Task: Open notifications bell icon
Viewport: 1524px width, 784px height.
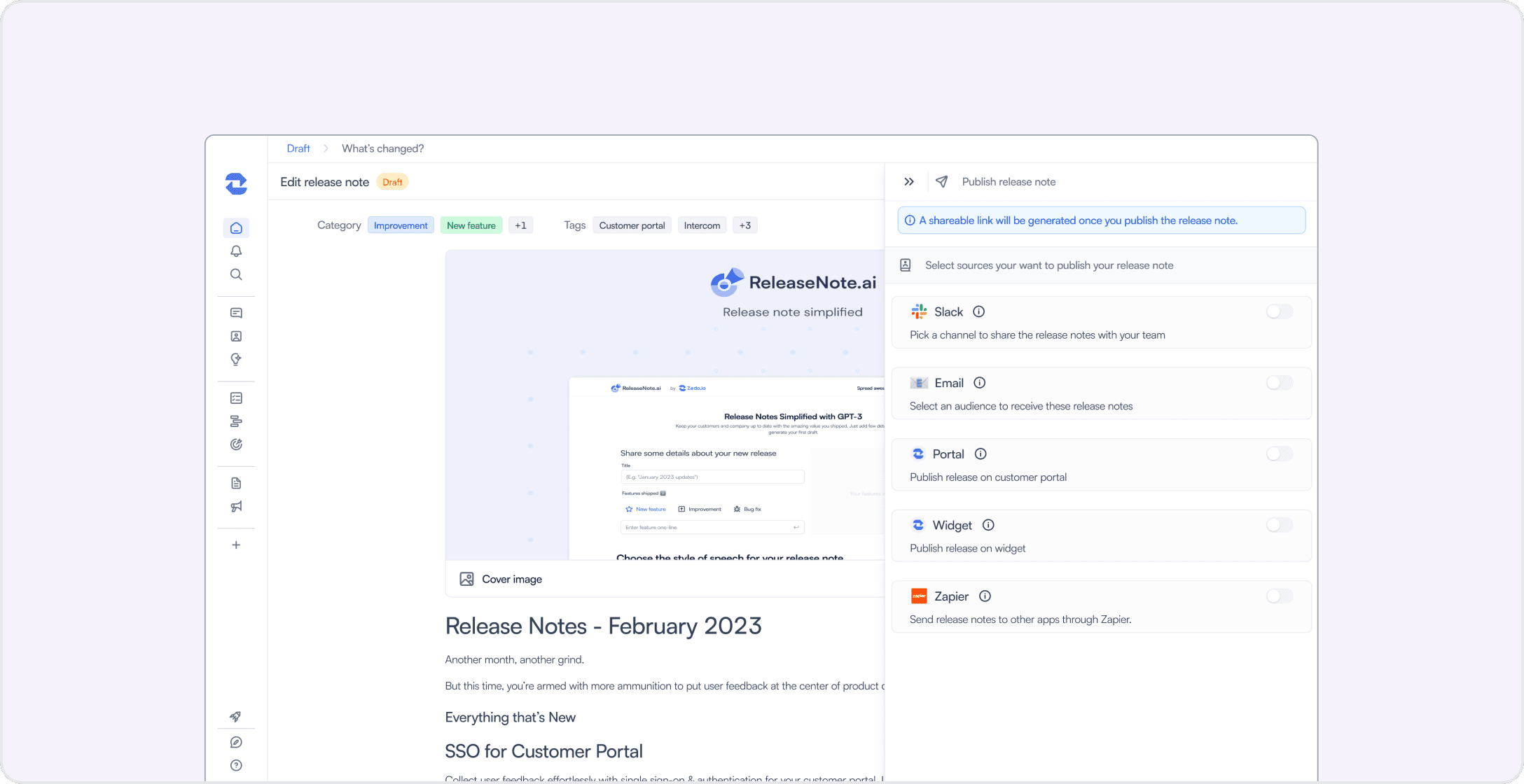Action: pyautogui.click(x=236, y=251)
